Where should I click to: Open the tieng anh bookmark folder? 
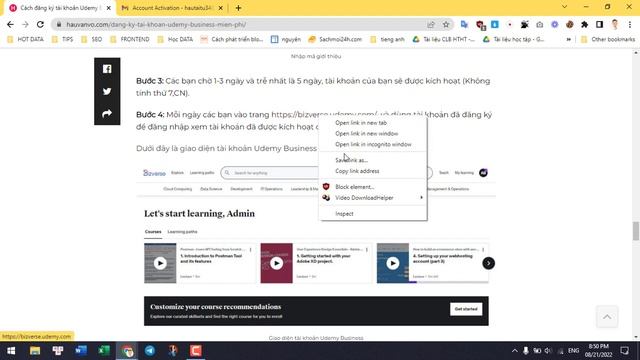coord(387,40)
